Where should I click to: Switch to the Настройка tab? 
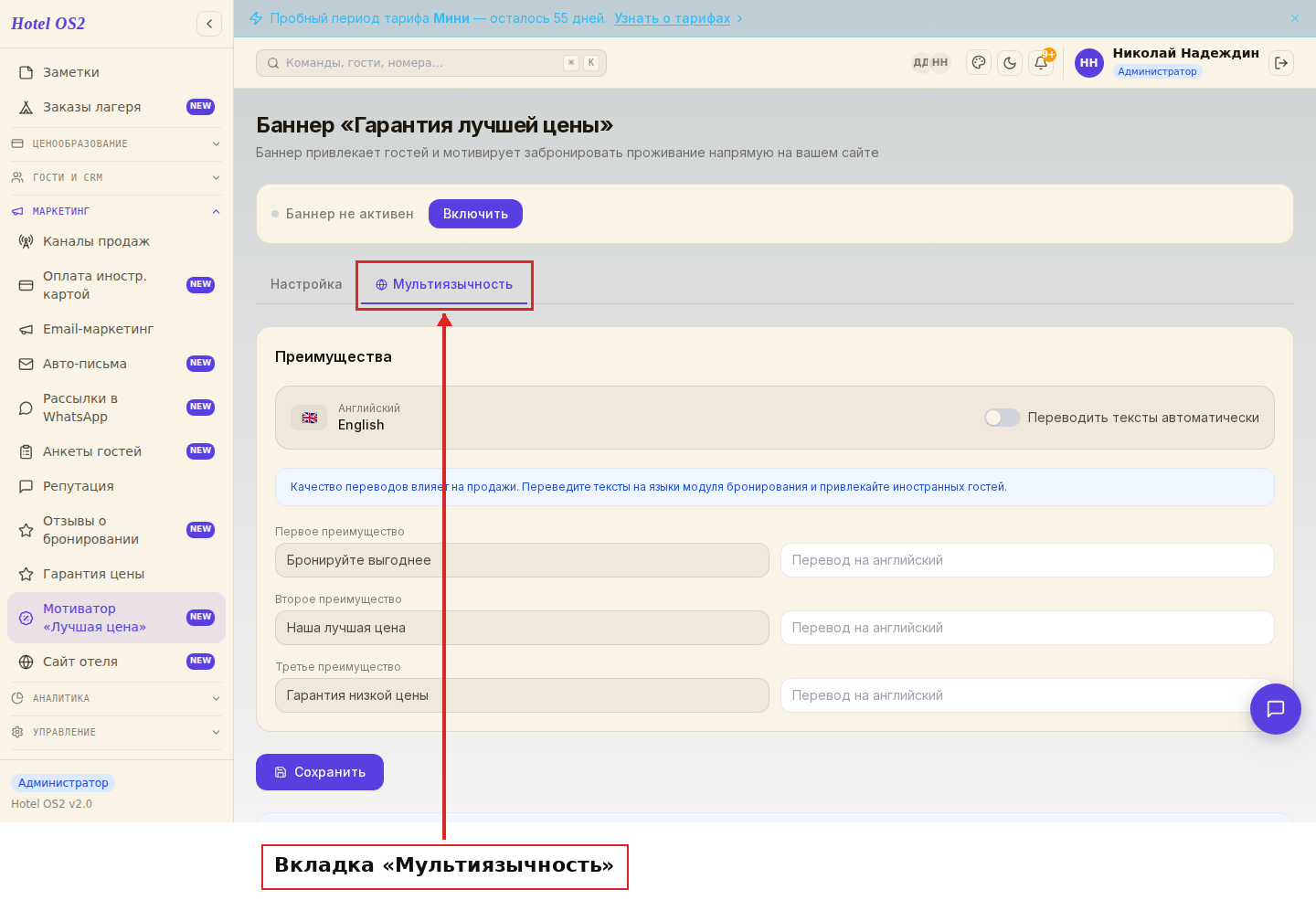(x=306, y=284)
